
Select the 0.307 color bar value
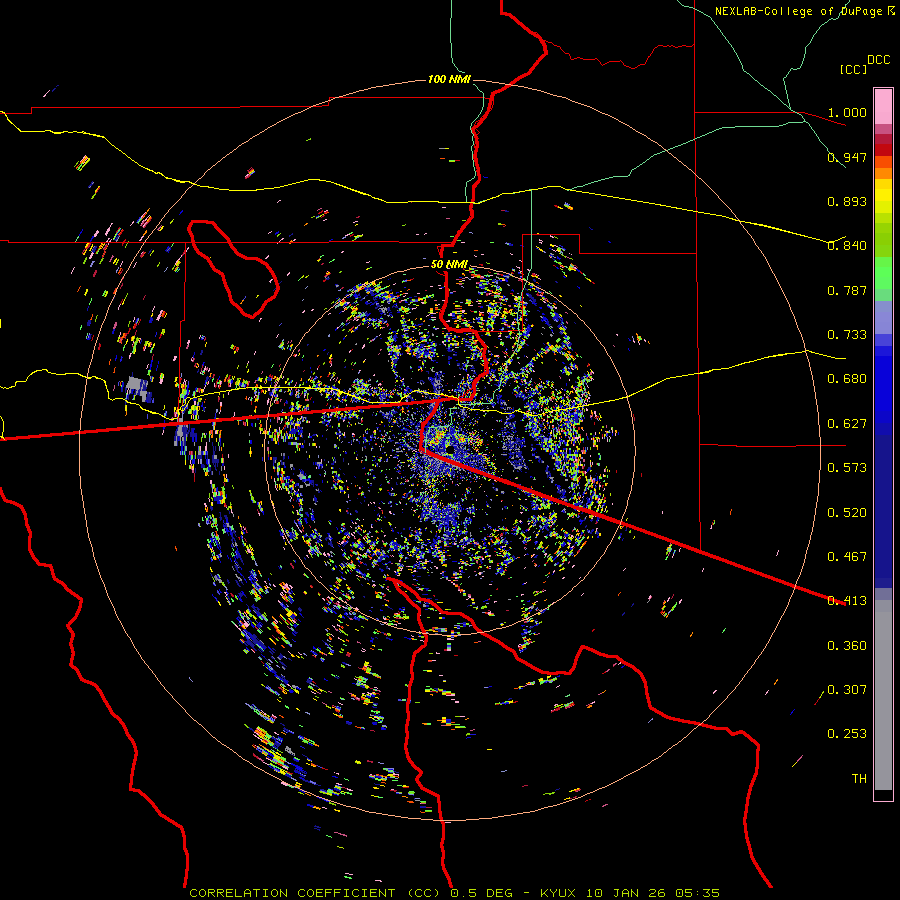[x=847, y=690]
